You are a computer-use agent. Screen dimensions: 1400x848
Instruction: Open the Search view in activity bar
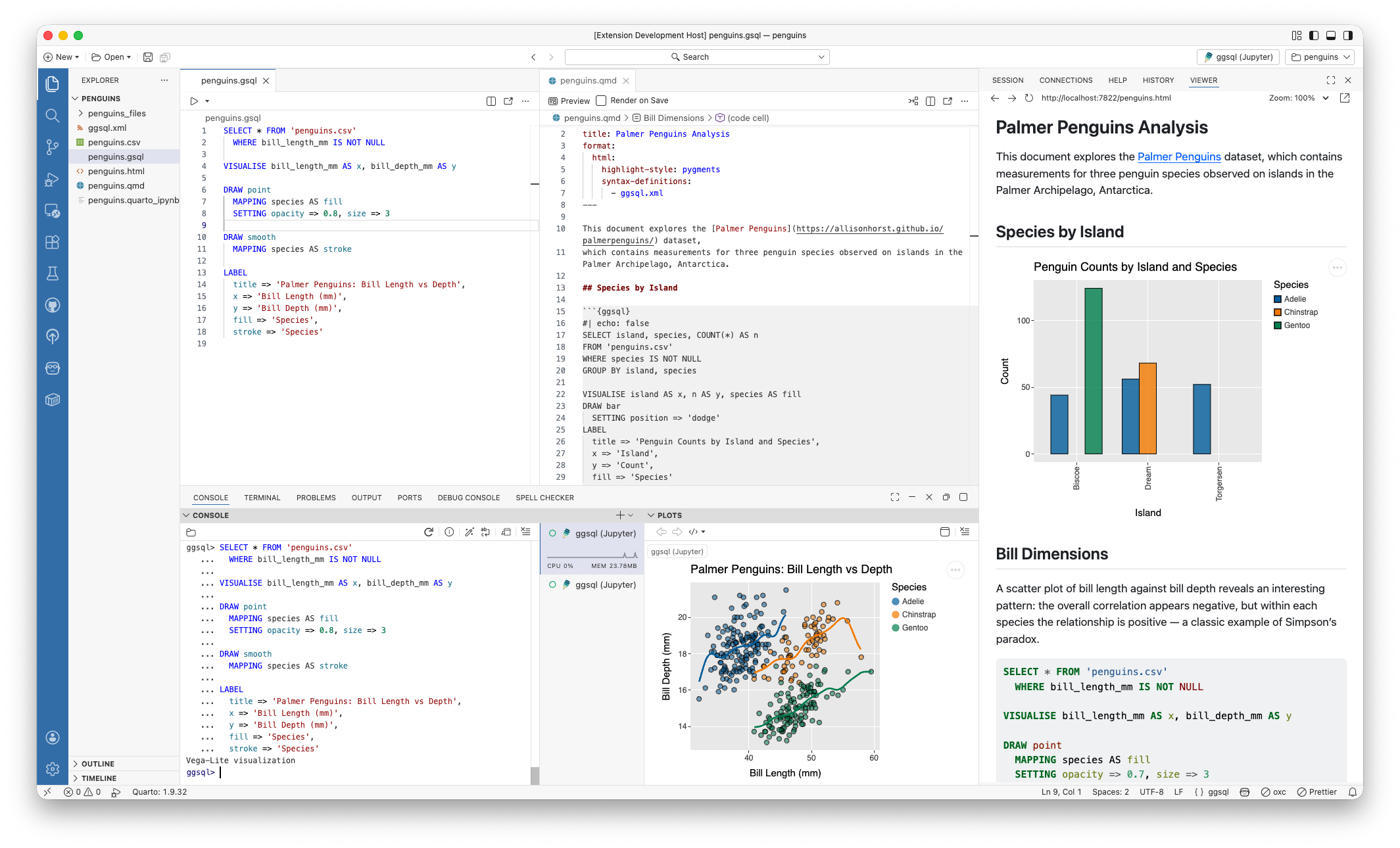(x=53, y=116)
